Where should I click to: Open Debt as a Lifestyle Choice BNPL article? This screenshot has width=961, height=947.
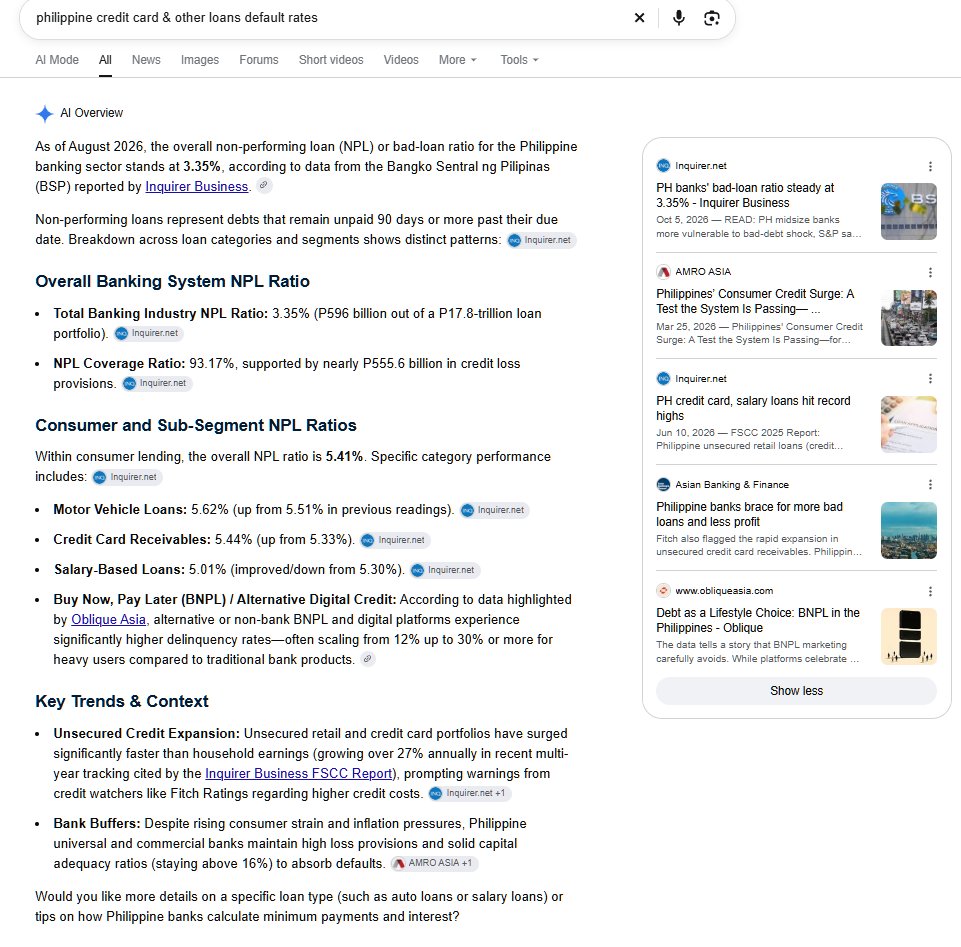point(758,620)
